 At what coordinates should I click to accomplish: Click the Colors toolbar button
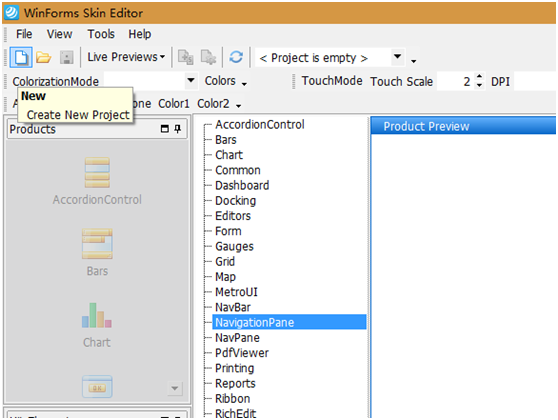[x=220, y=81]
